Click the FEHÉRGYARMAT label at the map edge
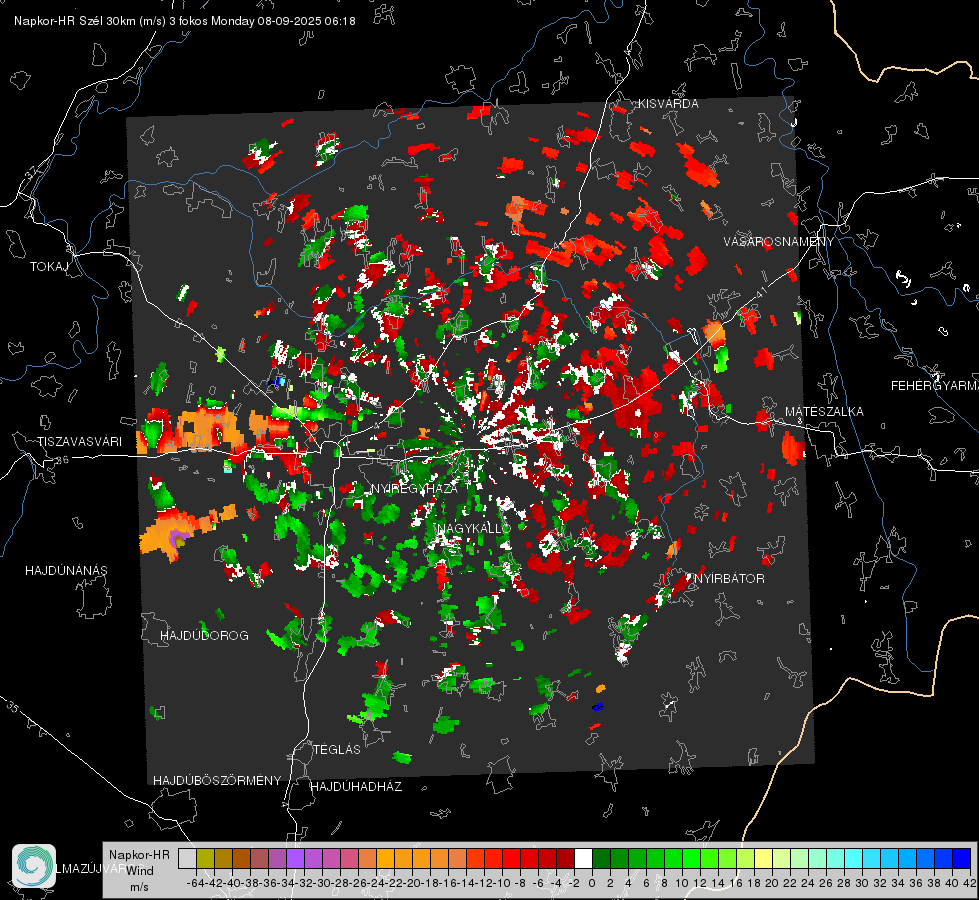This screenshot has height=900, width=979. pos(935,386)
